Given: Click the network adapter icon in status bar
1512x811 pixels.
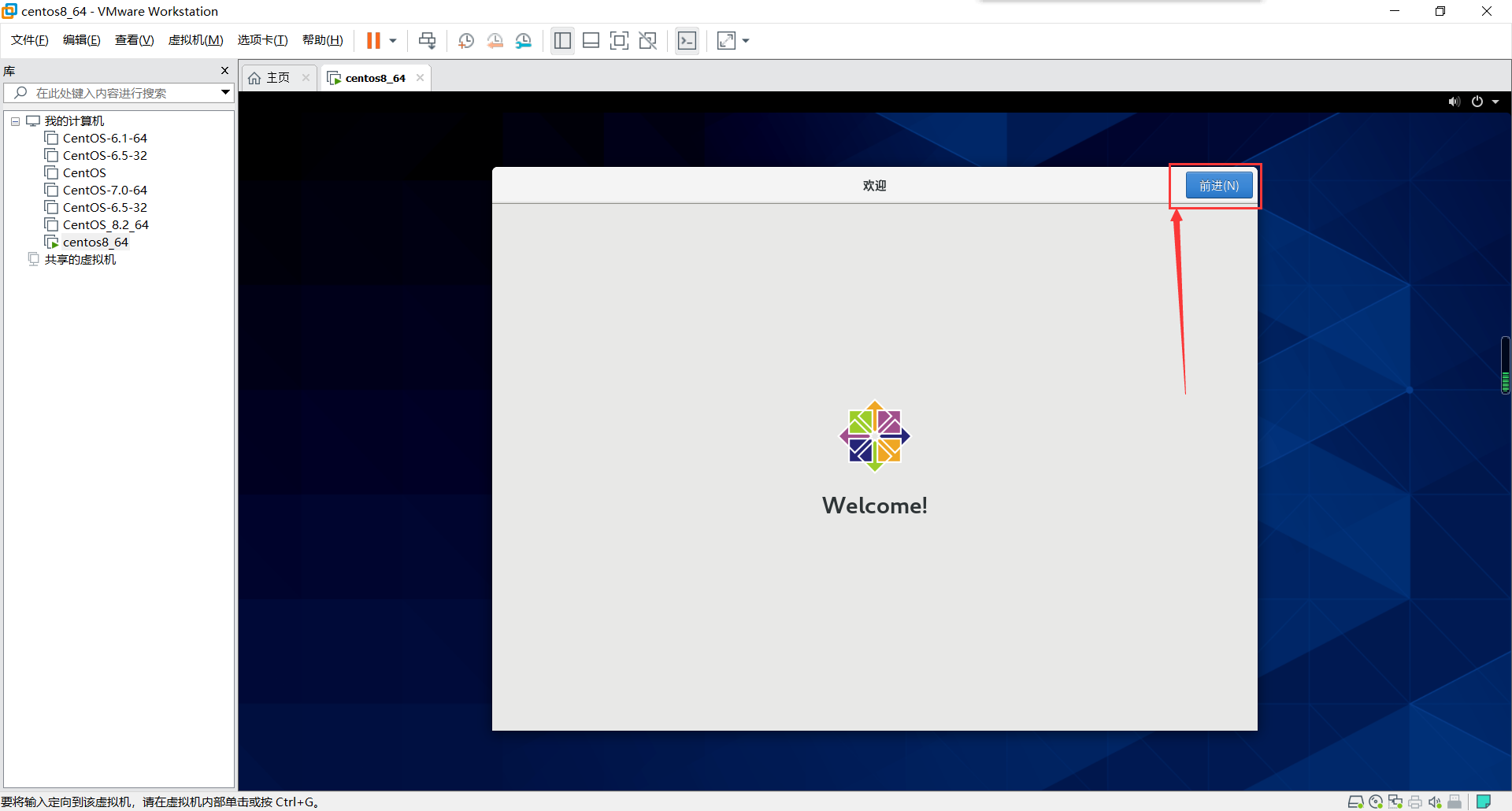Looking at the screenshot, I should coord(1395,802).
